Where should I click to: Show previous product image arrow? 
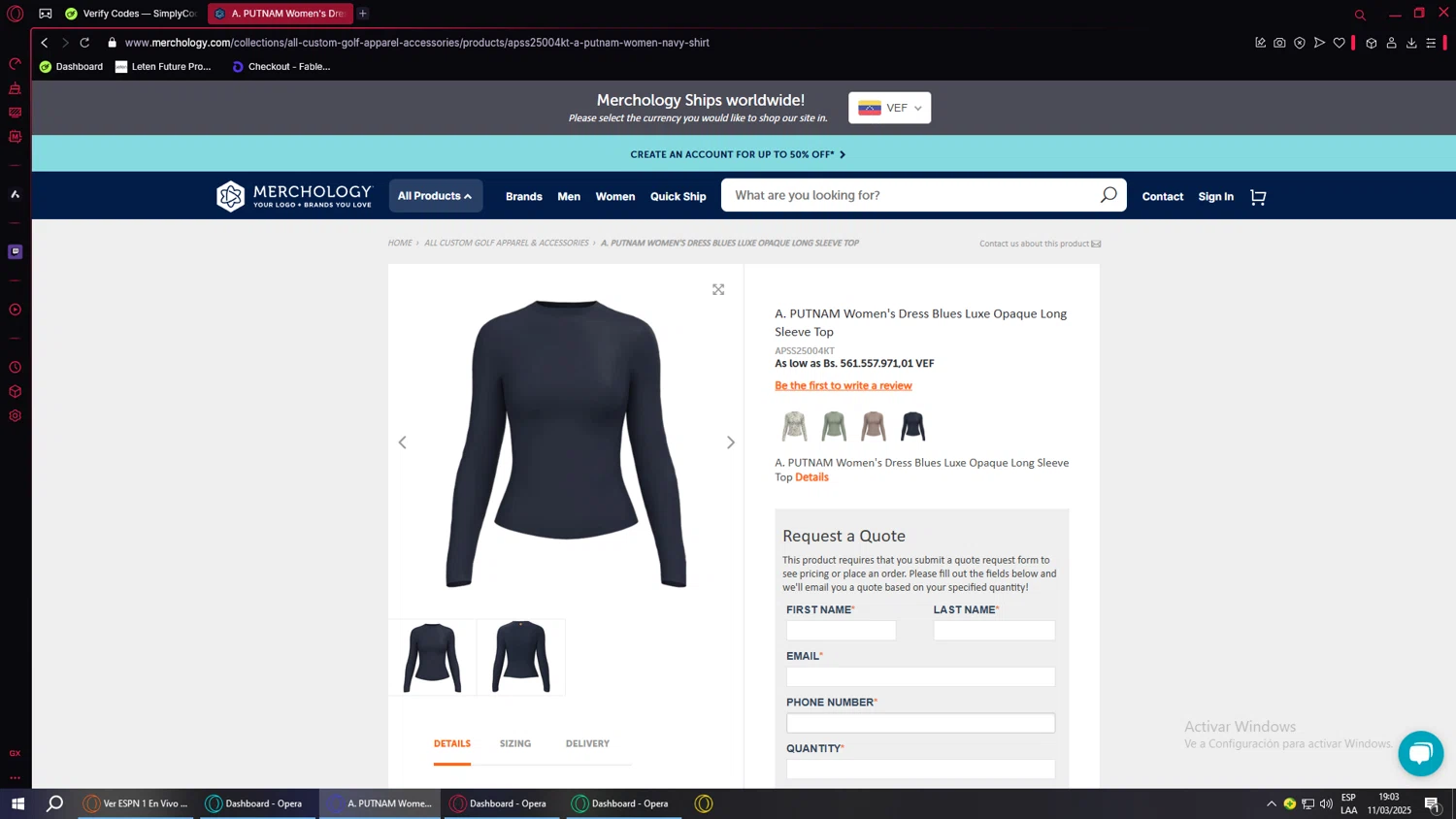click(403, 442)
